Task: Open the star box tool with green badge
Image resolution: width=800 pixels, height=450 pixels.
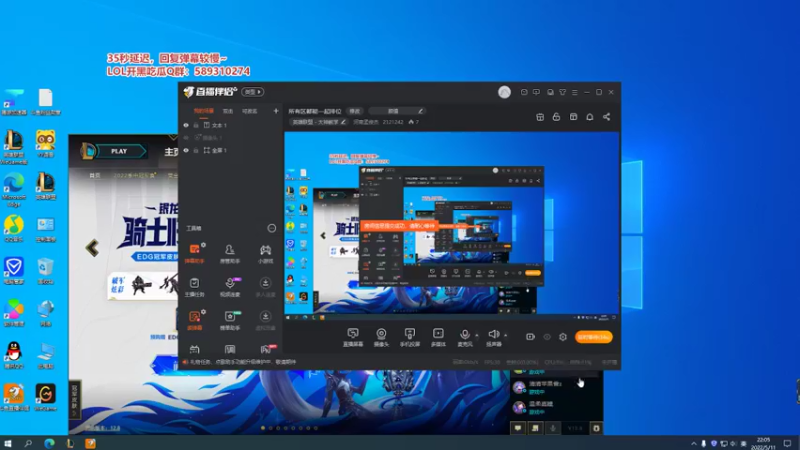Action: point(230,320)
